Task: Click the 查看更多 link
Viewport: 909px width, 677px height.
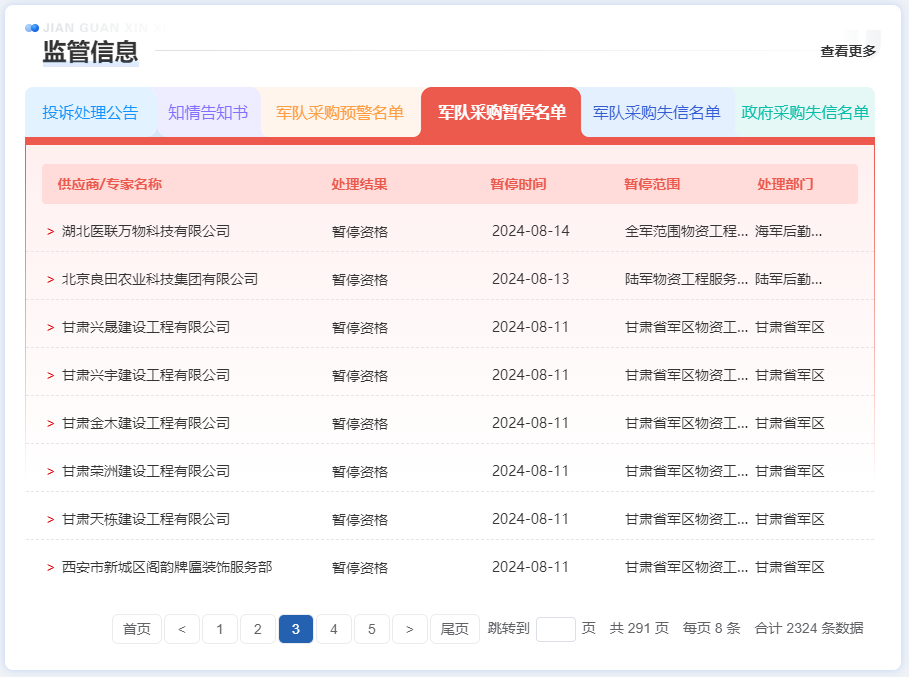Action: click(848, 51)
